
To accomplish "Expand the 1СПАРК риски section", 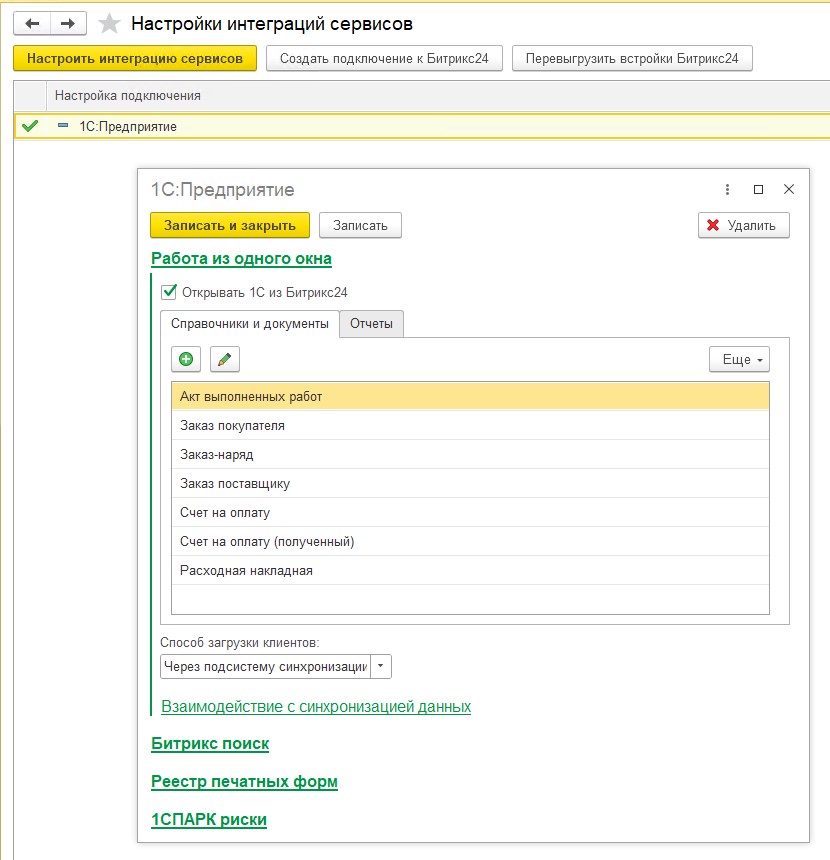I will (209, 819).
